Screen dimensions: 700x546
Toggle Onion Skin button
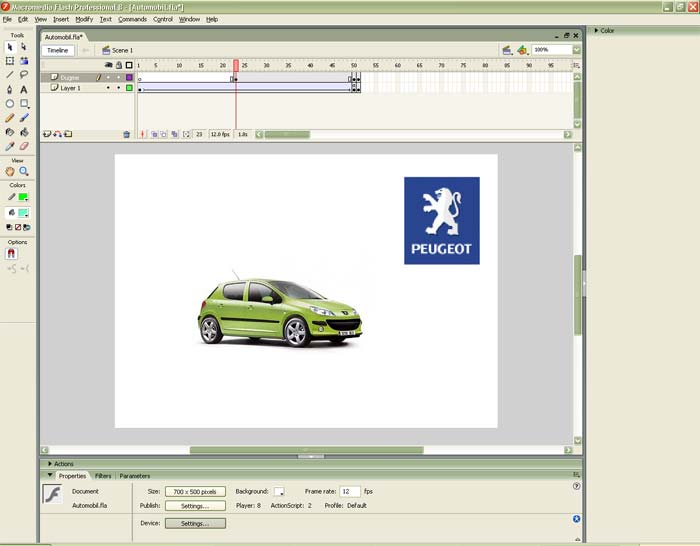[154, 134]
